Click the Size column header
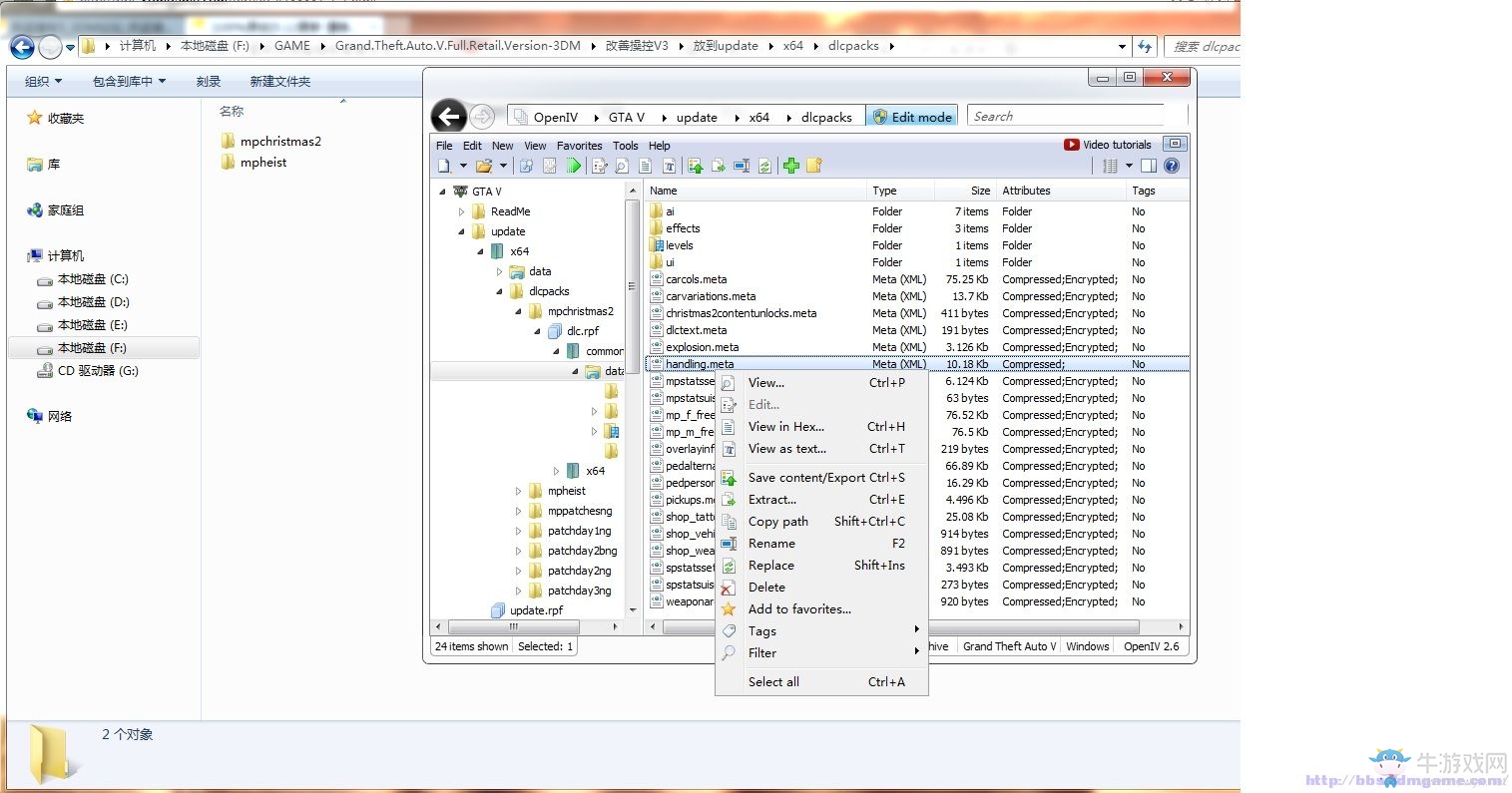This screenshot has height=793, width=1512. (x=964, y=191)
